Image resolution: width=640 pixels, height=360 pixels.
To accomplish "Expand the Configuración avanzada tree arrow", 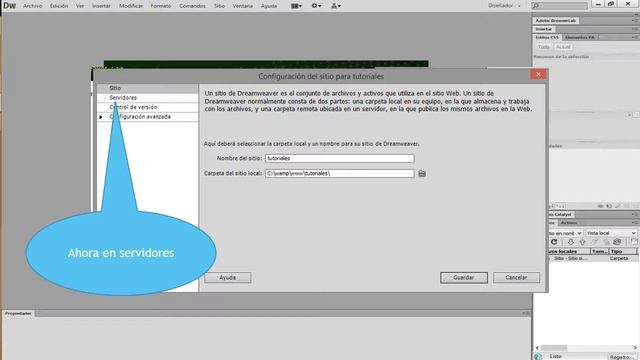I will coord(101,117).
